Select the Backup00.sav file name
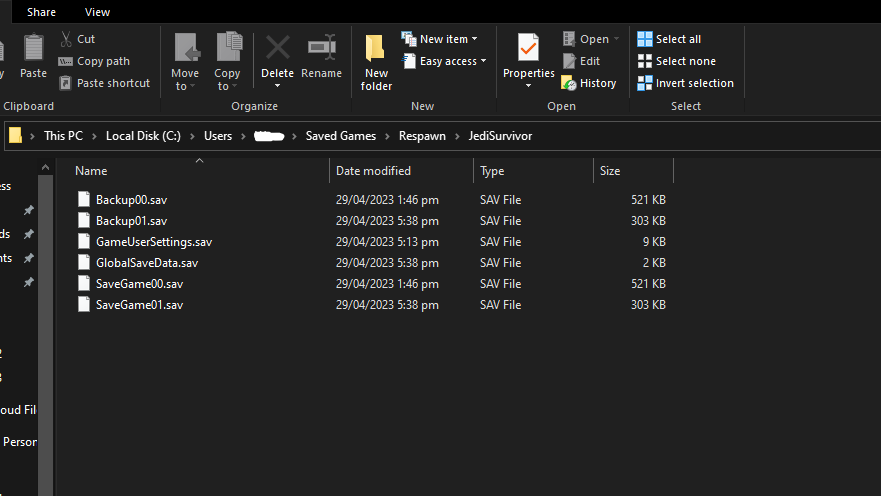Screen dimensions: 881x496 pos(131,199)
